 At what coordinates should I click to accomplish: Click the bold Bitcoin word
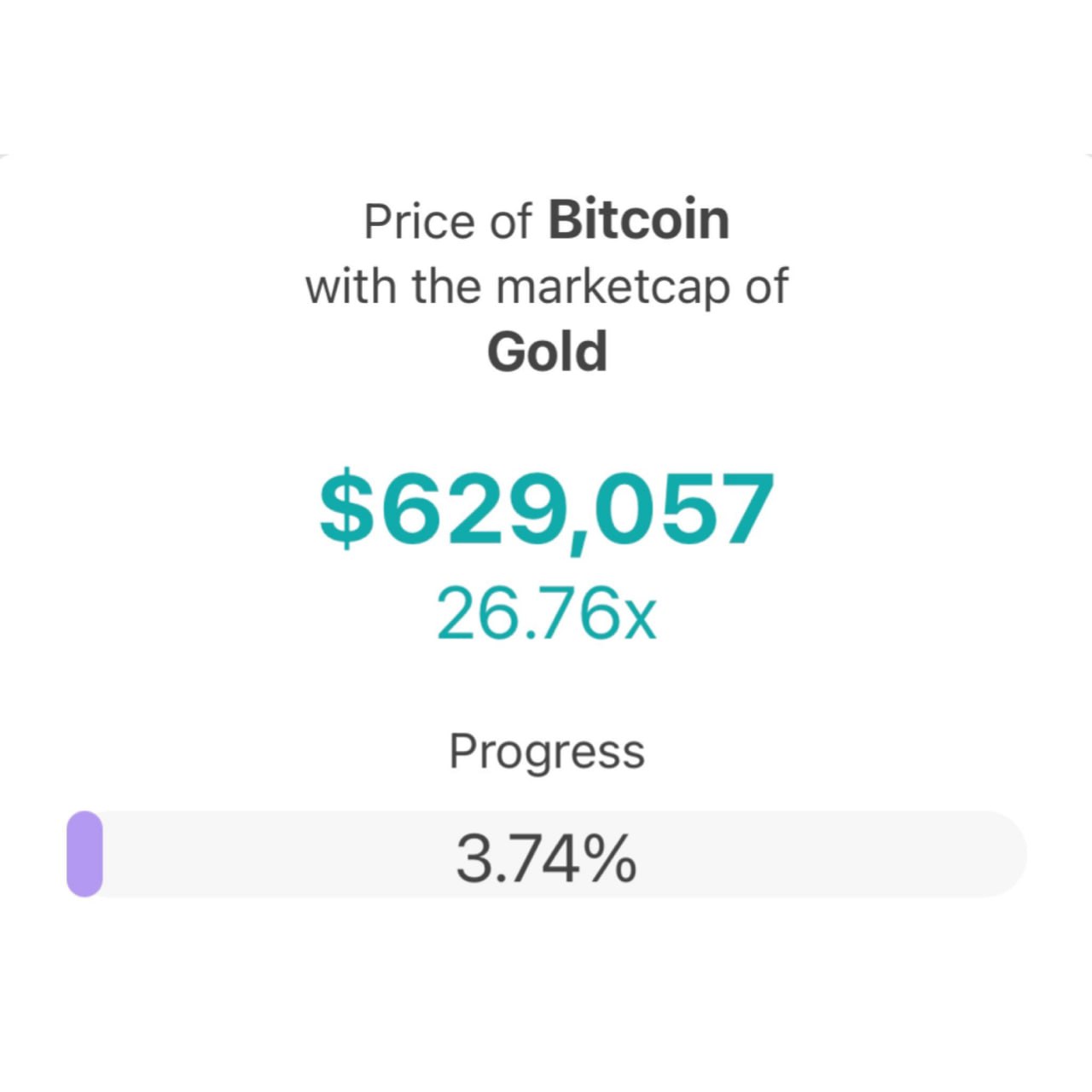click(x=638, y=220)
